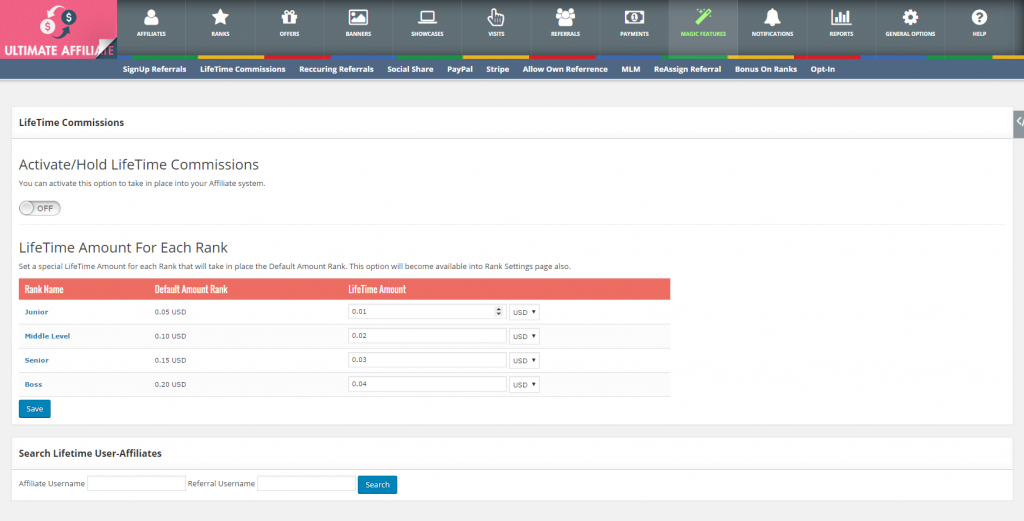This screenshot has height=521, width=1024.
Task: Open the Affiliates section icon
Action: pos(151,18)
